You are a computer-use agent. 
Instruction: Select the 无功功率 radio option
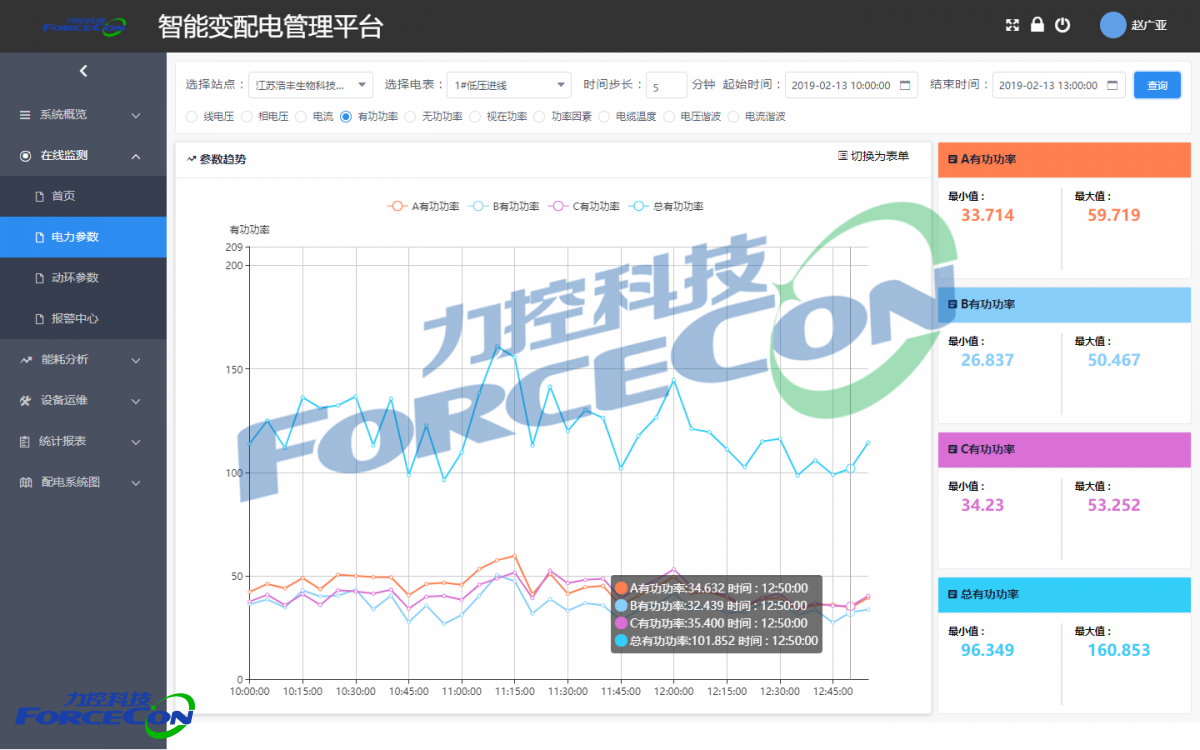tap(410, 117)
